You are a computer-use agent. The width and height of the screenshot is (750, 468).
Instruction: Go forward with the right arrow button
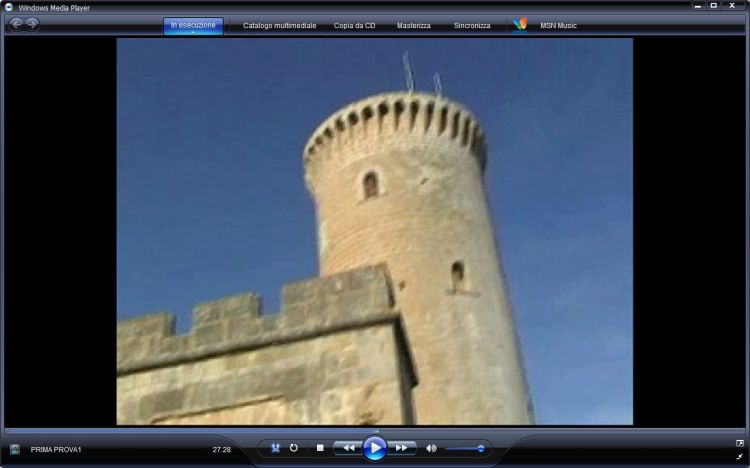pyautogui.click(x=32, y=23)
